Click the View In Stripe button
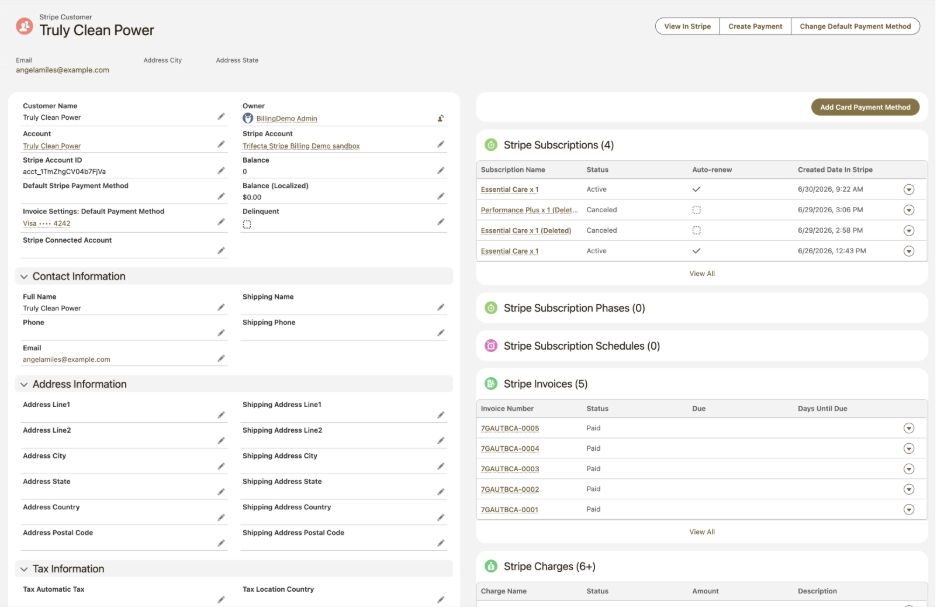 688,26
